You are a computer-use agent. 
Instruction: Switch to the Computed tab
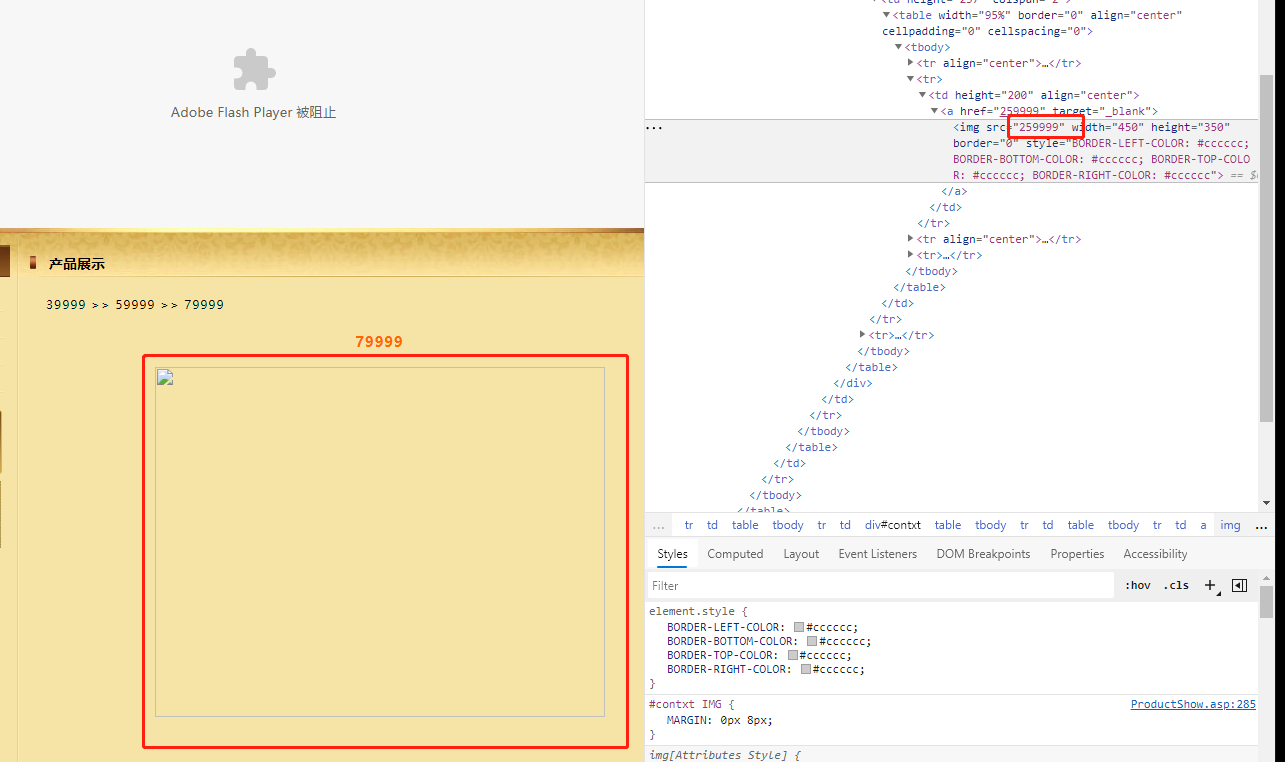(x=735, y=554)
